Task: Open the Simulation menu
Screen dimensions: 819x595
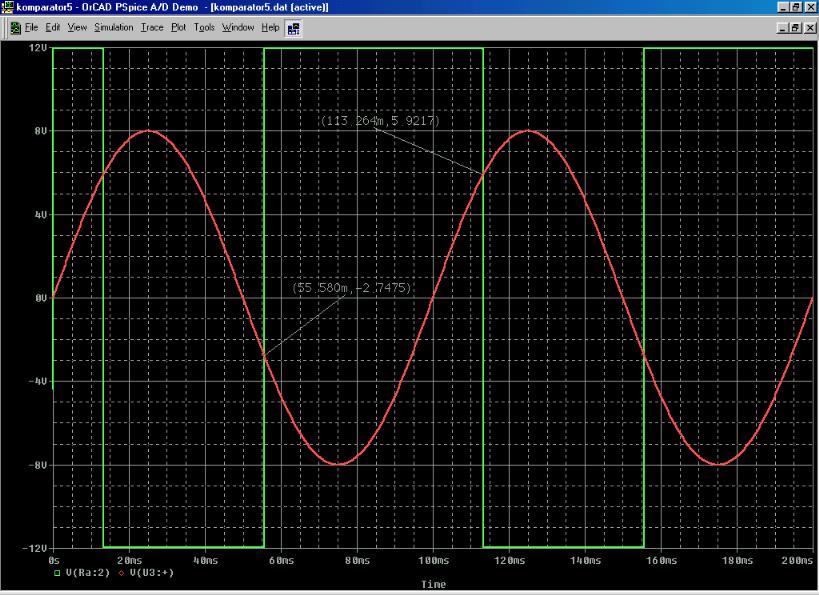Action: [x=113, y=27]
